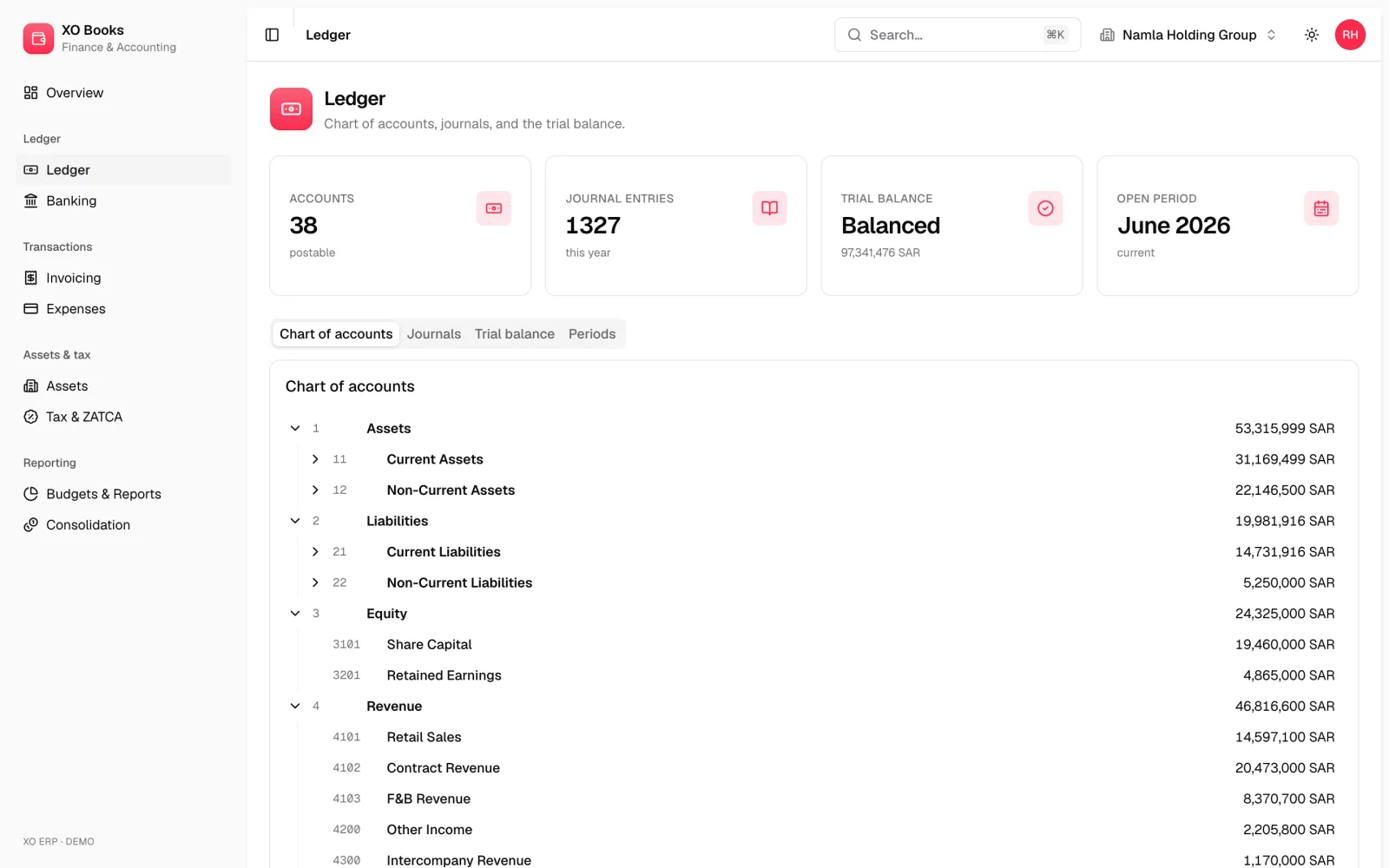This screenshot has width=1389, height=868.
Task: Open the RH user avatar menu
Action: point(1350,35)
